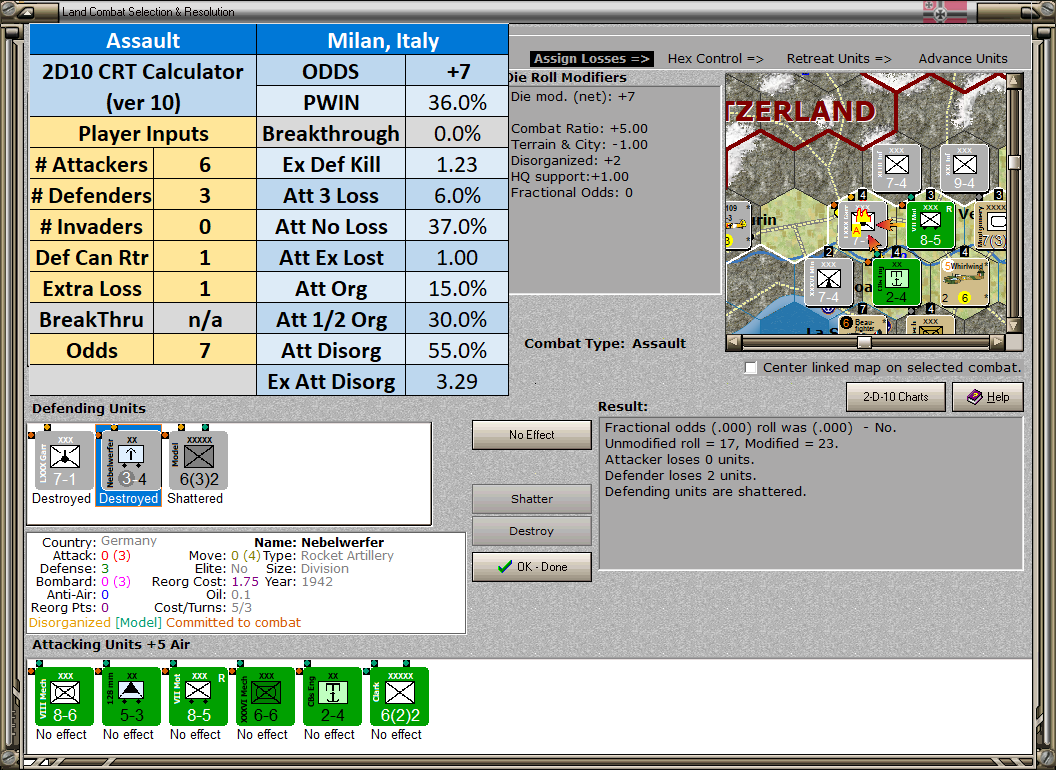Click the burning Milan combat hex counter on map

tap(862, 224)
